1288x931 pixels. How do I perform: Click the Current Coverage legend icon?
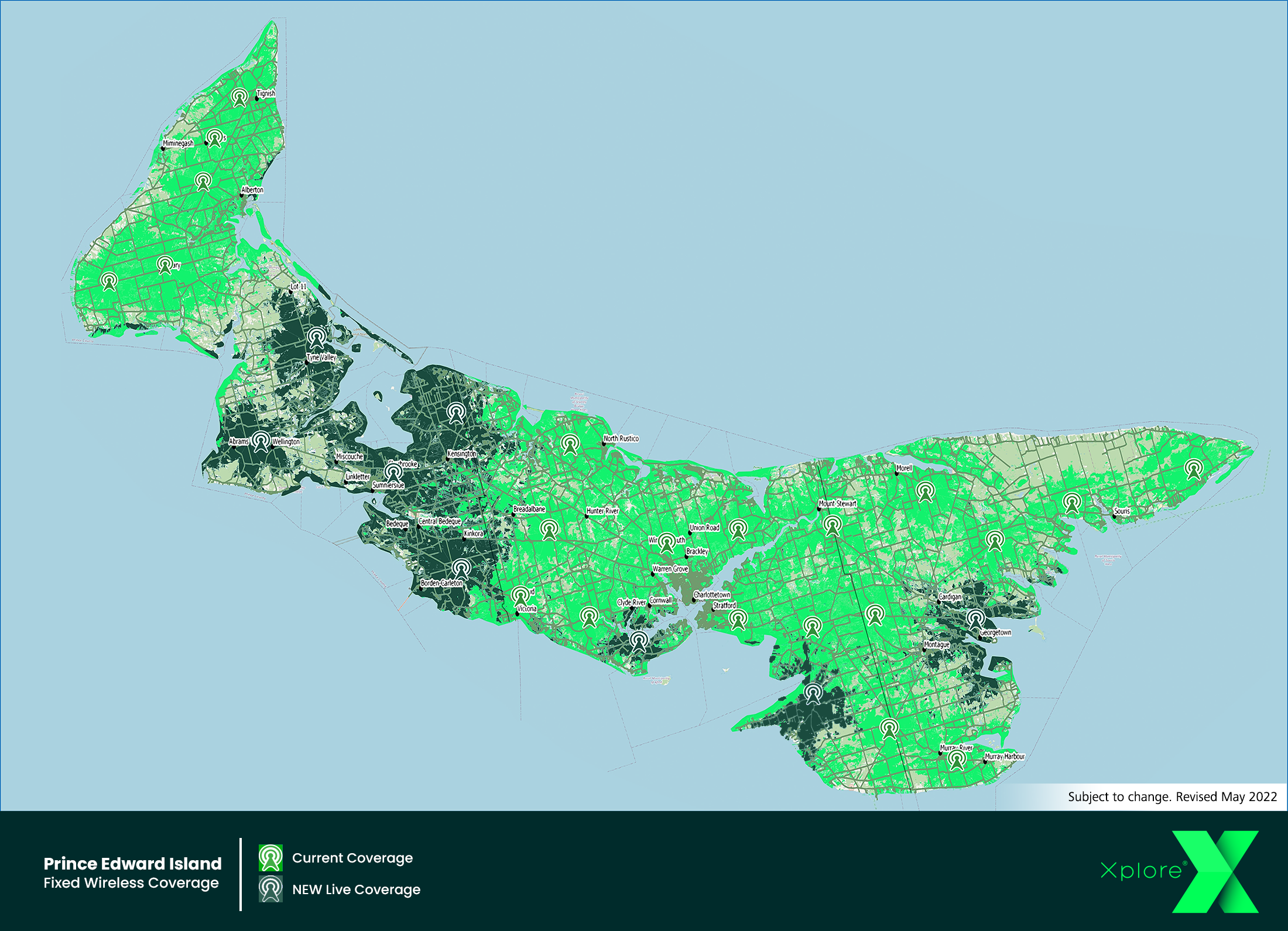[x=270, y=858]
